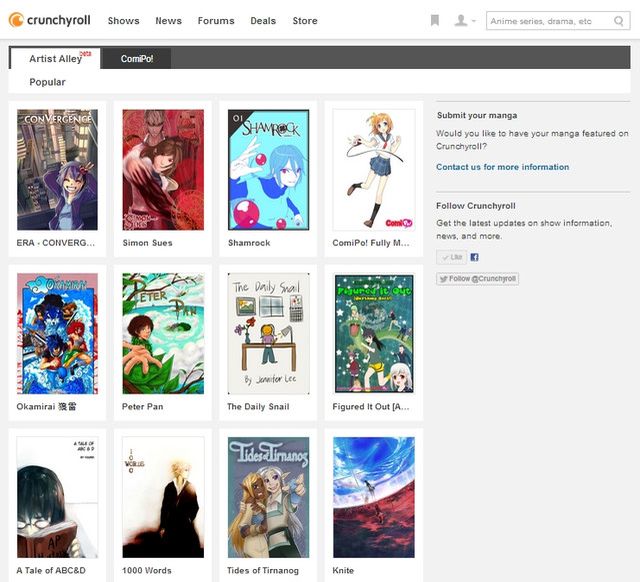Screen dimensions: 640x582
Task: Click the A Tale of ABC&D title
Action: pos(51,570)
